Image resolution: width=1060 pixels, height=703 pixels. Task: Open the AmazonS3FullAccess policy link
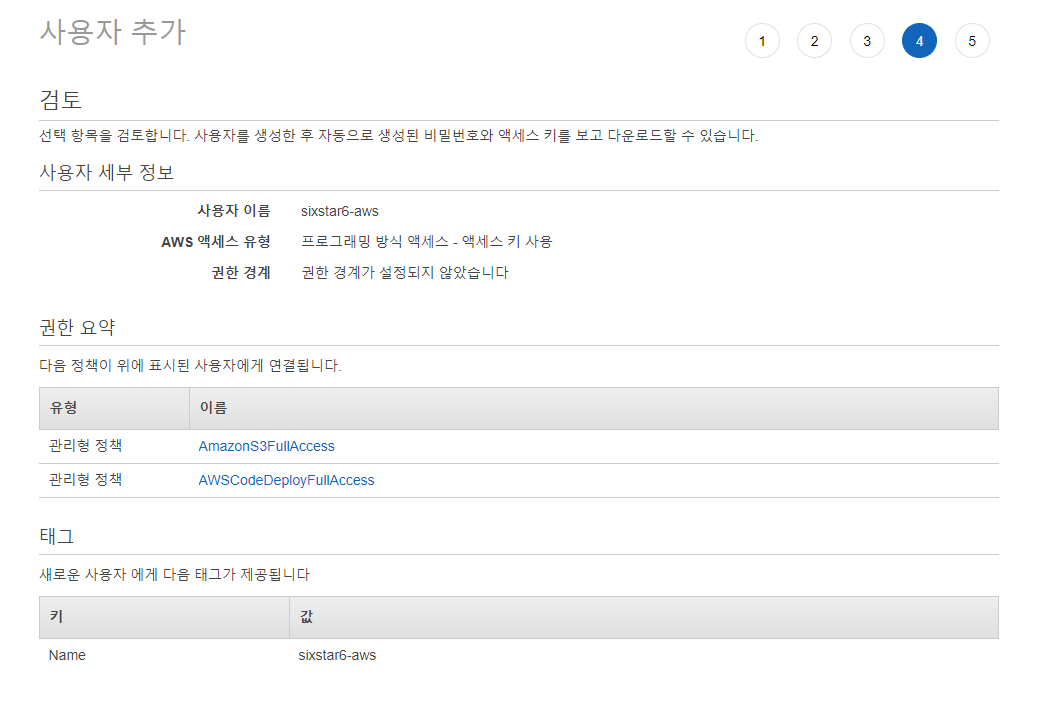(x=266, y=446)
